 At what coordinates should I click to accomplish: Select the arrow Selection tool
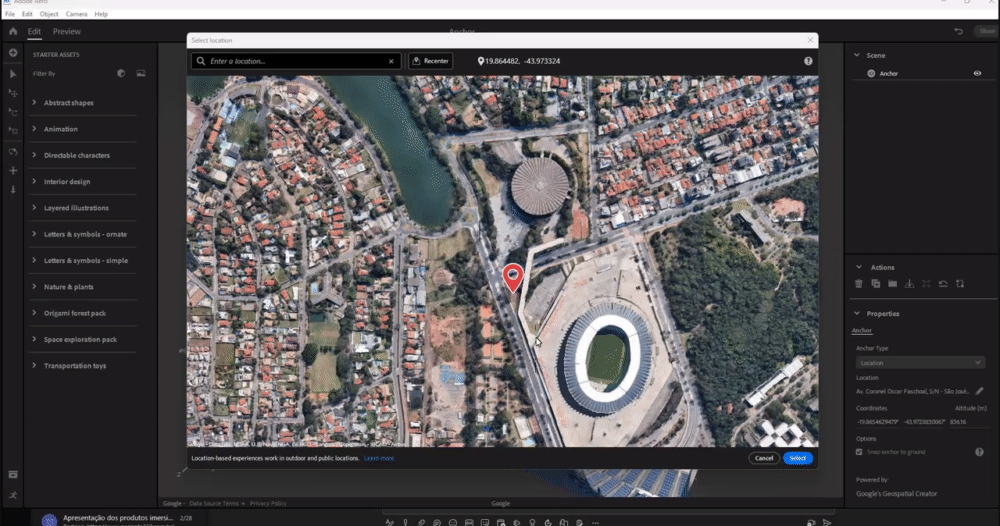point(13,74)
